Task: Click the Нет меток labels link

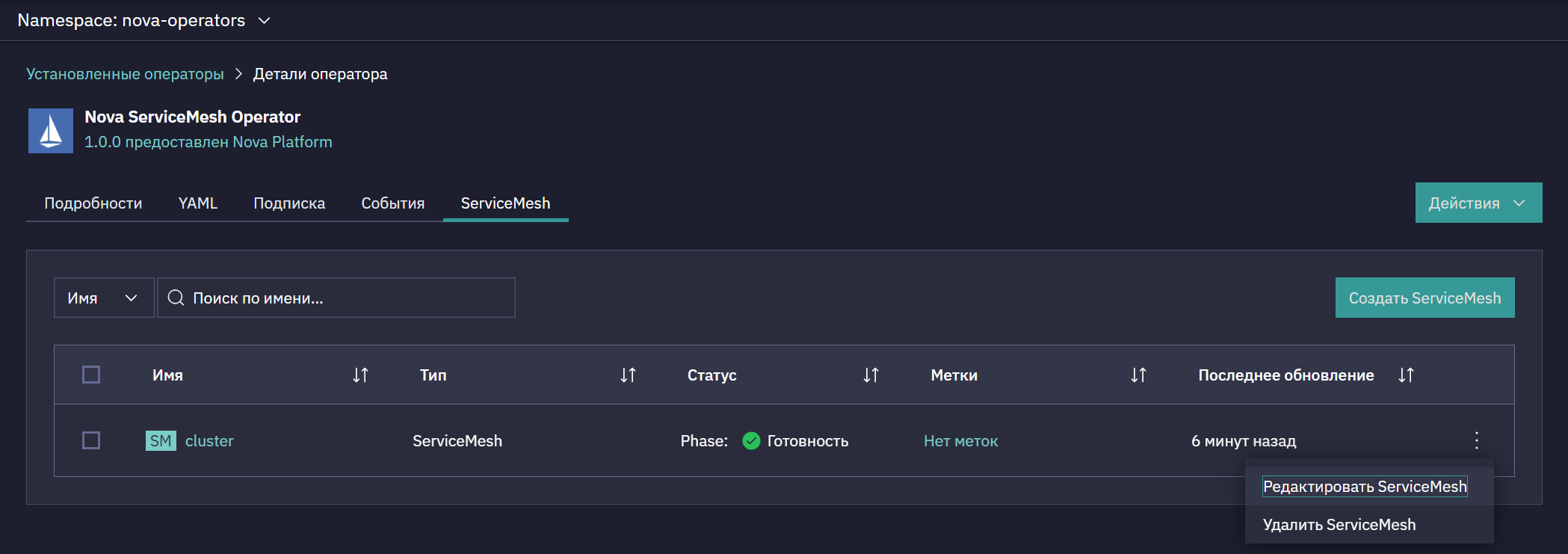Action: 961,441
